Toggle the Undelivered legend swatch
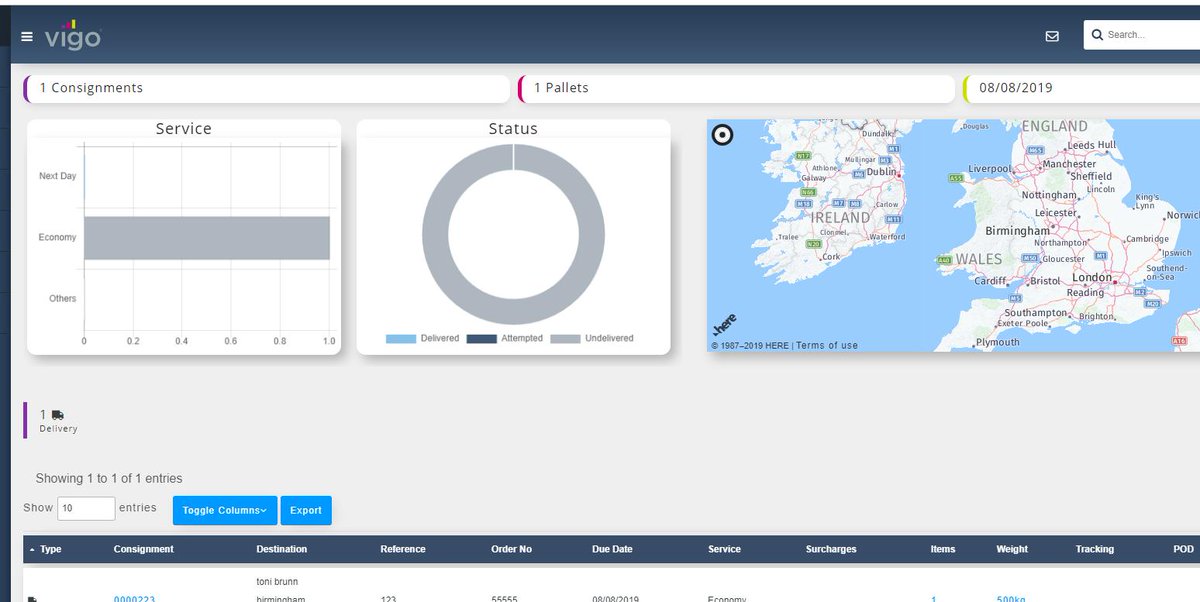This screenshot has width=1200, height=602. 565,338
